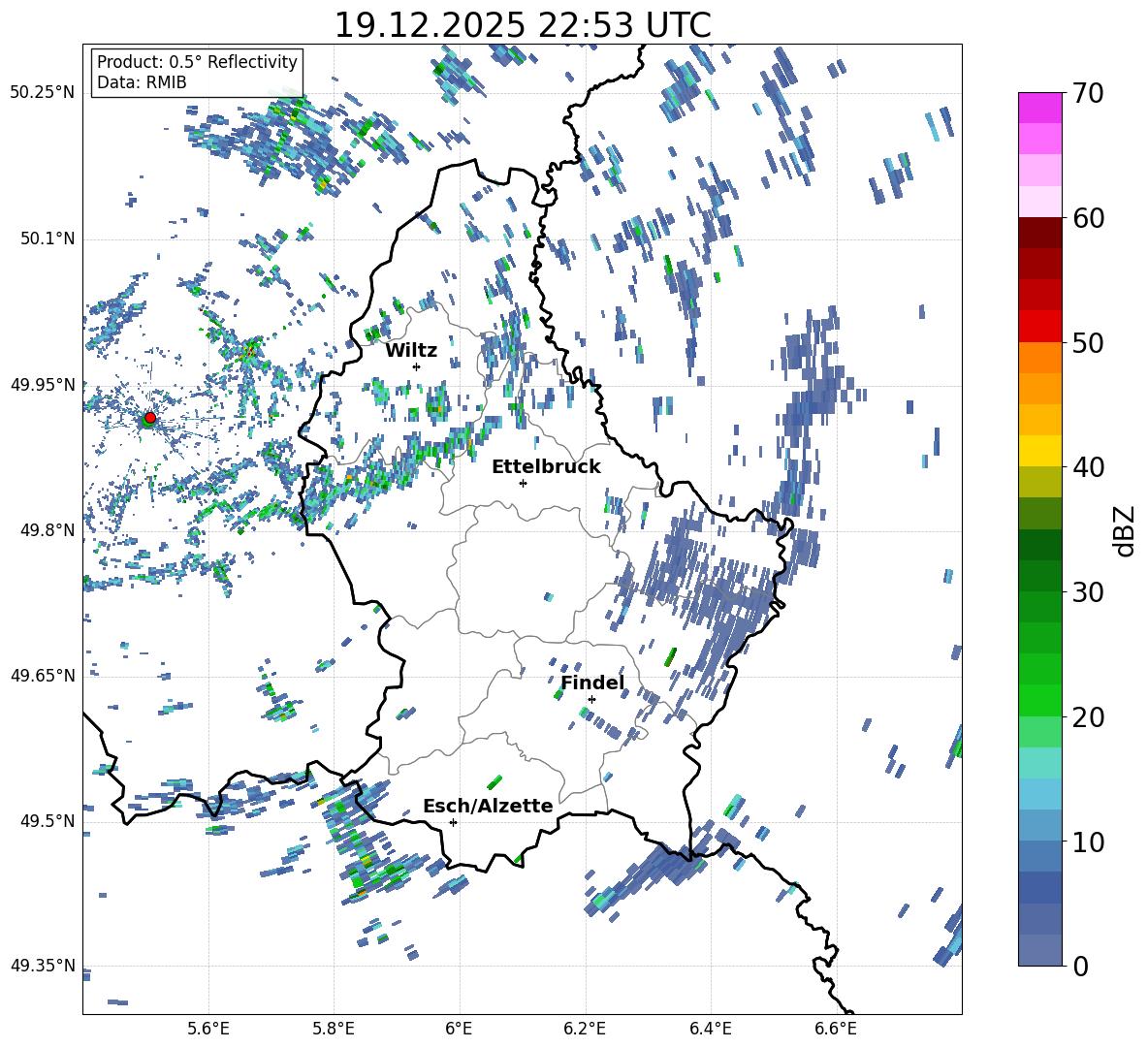Click the timestamp title 19.12.2025 22:53 UTC
Image resolution: width=1148 pixels, height=1048 pixels.
click(x=522, y=25)
